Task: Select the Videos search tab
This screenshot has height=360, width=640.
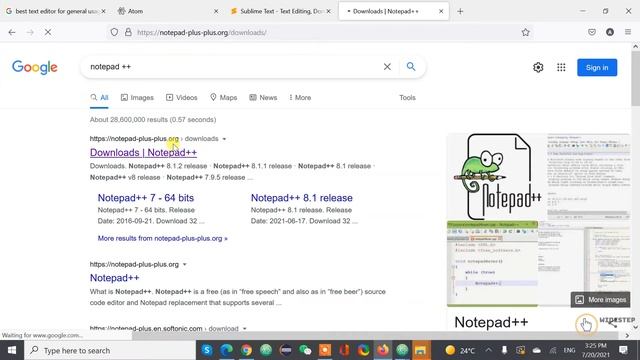Action: point(182,98)
